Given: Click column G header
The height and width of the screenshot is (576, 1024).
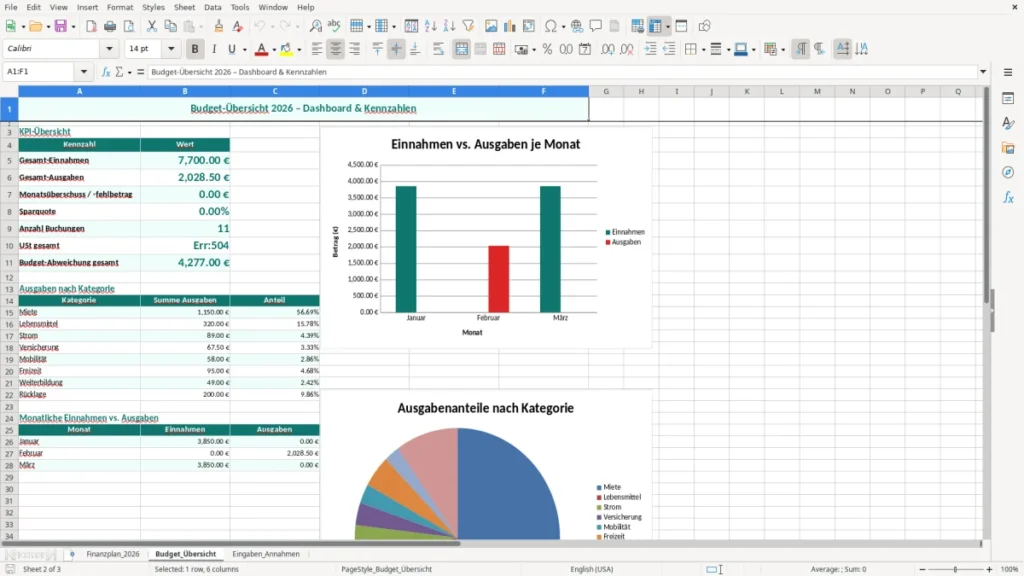Looking at the screenshot, I should pyautogui.click(x=606, y=91).
